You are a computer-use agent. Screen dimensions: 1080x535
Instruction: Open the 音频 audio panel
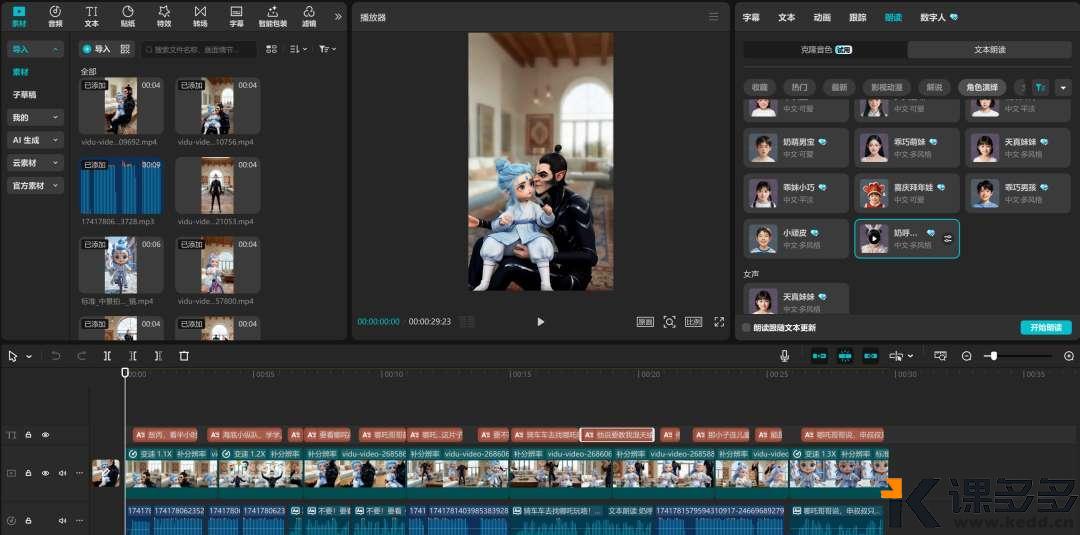point(55,17)
